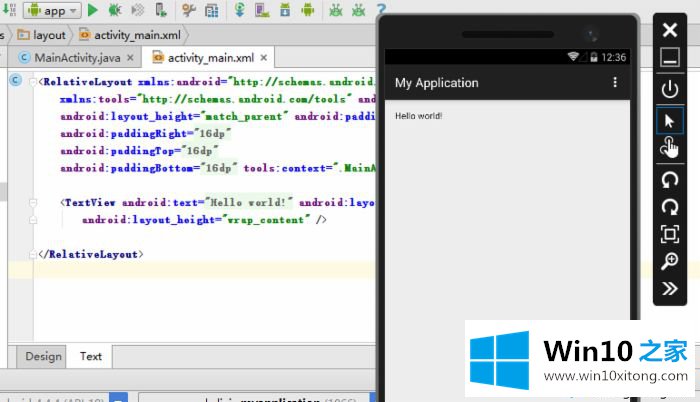Screen dimensions: 700x402
Task: Expand more emulator controls double chevron
Action: [670, 289]
